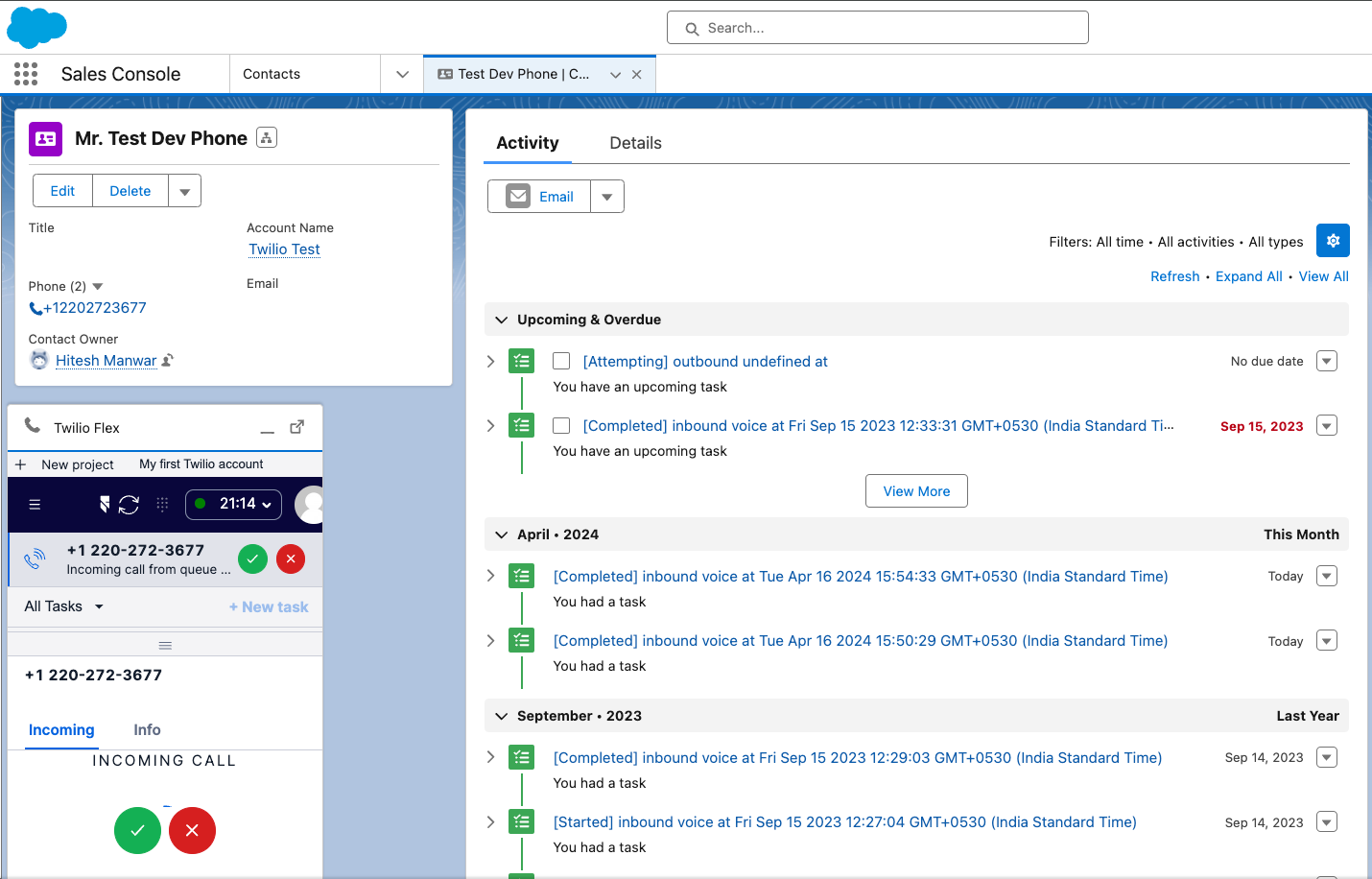
Task: Click task icon for Apr 16 15:54:33 call
Action: click(522, 577)
